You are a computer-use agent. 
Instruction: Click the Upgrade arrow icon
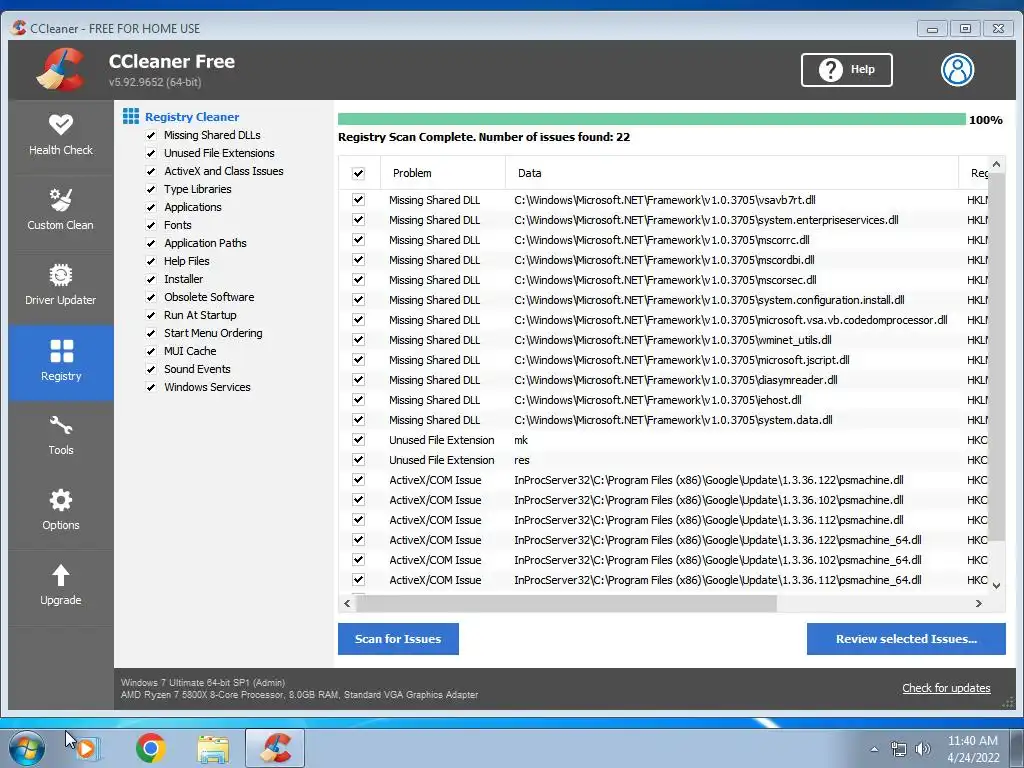click(61, 575)
